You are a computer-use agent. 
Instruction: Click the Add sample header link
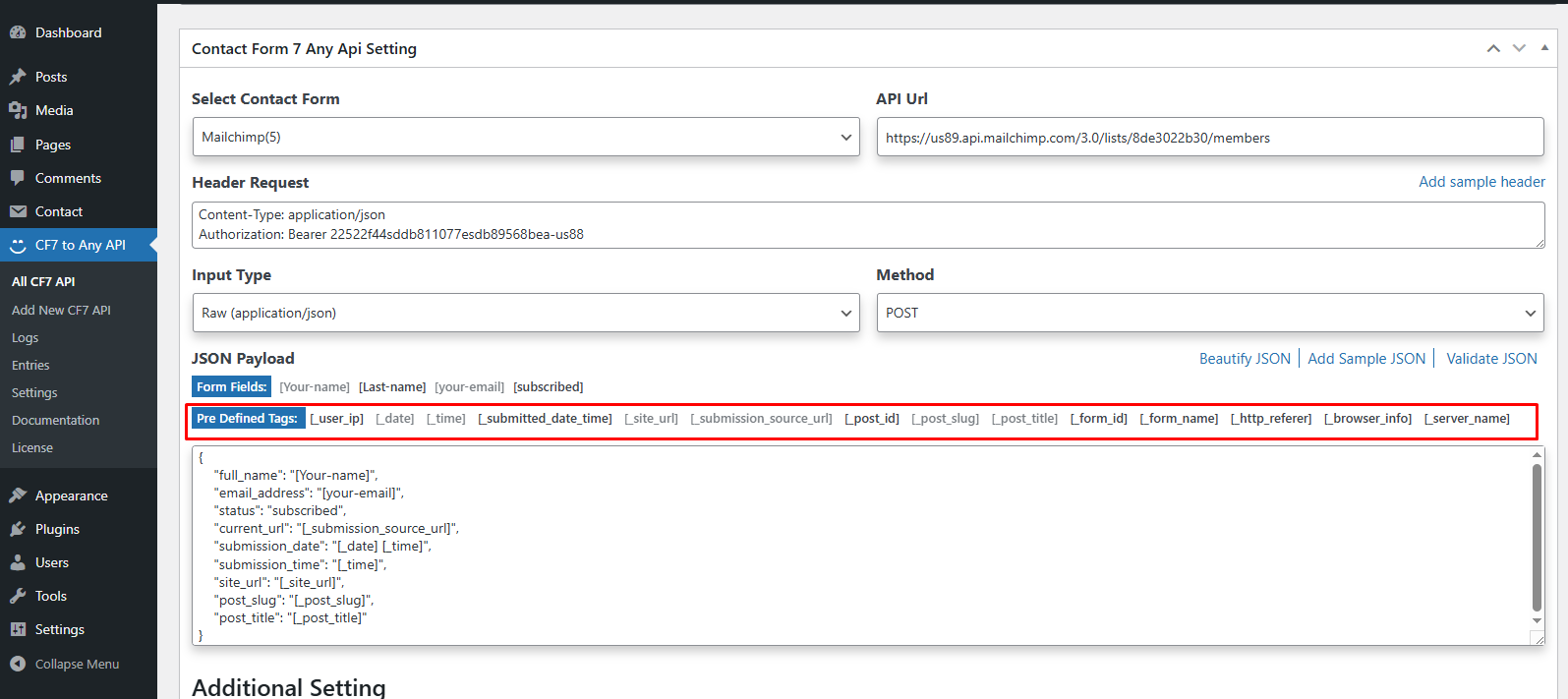(x=1481, y=182)
